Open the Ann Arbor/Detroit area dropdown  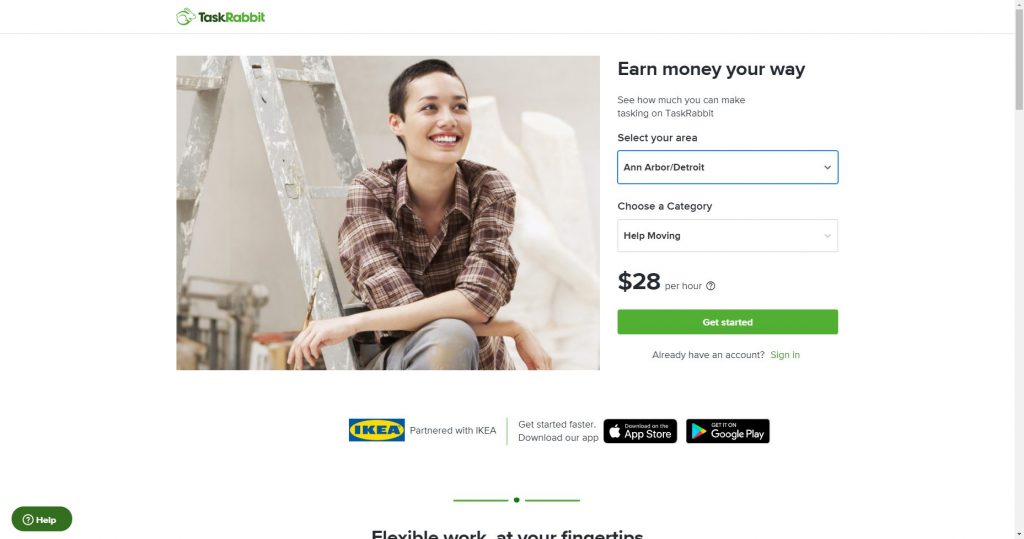pyautogui.click(x=728, y=167)
